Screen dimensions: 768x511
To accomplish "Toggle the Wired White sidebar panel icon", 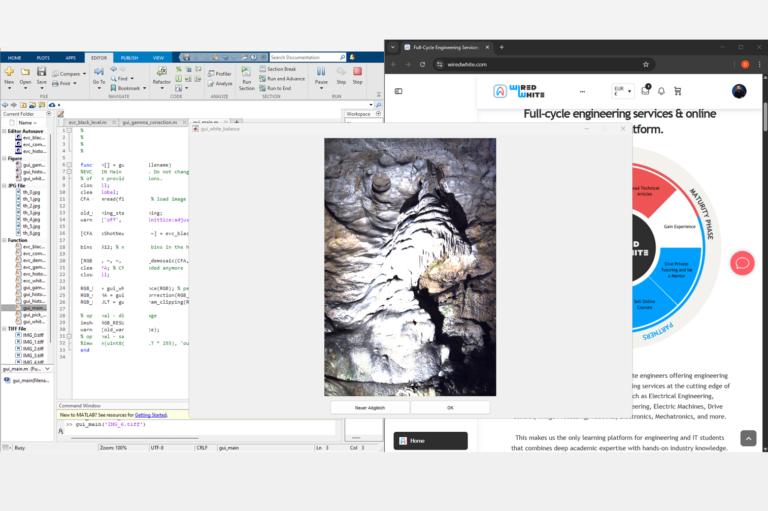I will point(399,91).
